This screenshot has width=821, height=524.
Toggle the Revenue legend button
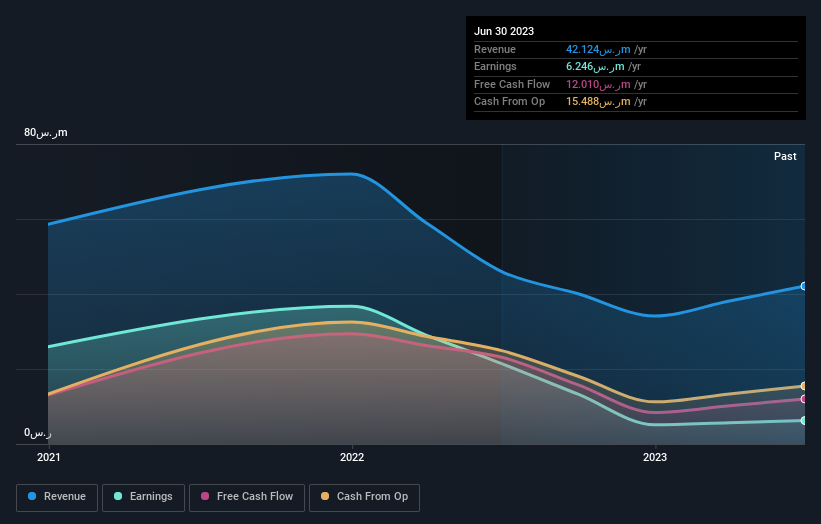pos(57,497)
